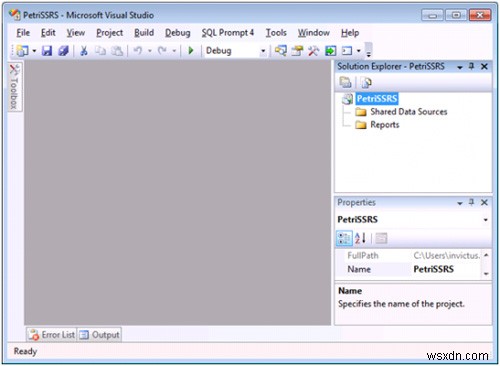The image size is (500, 366).
Task: Select the PetriSSRS project node
Action: [x=377, y=99]
